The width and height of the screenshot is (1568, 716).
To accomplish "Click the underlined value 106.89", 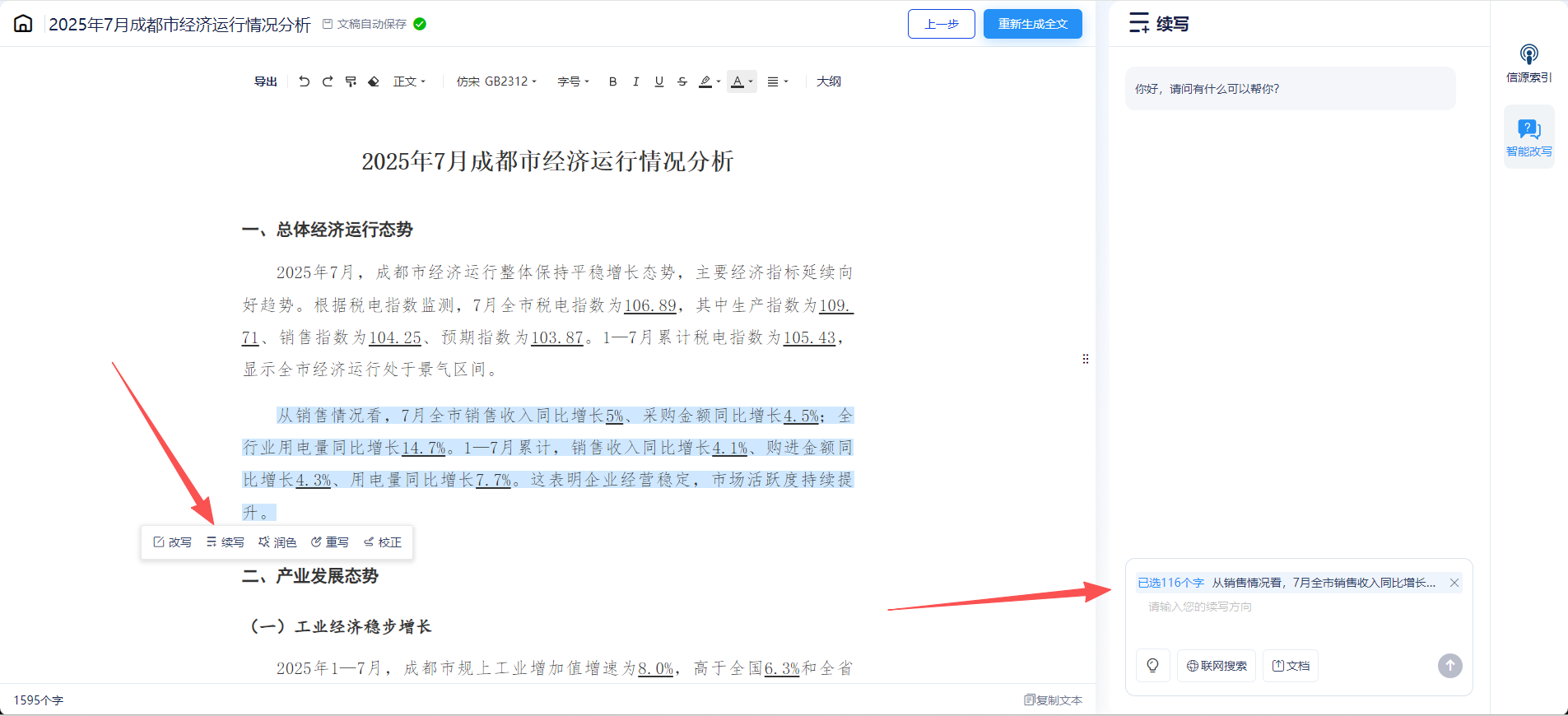I will (650, 305).
